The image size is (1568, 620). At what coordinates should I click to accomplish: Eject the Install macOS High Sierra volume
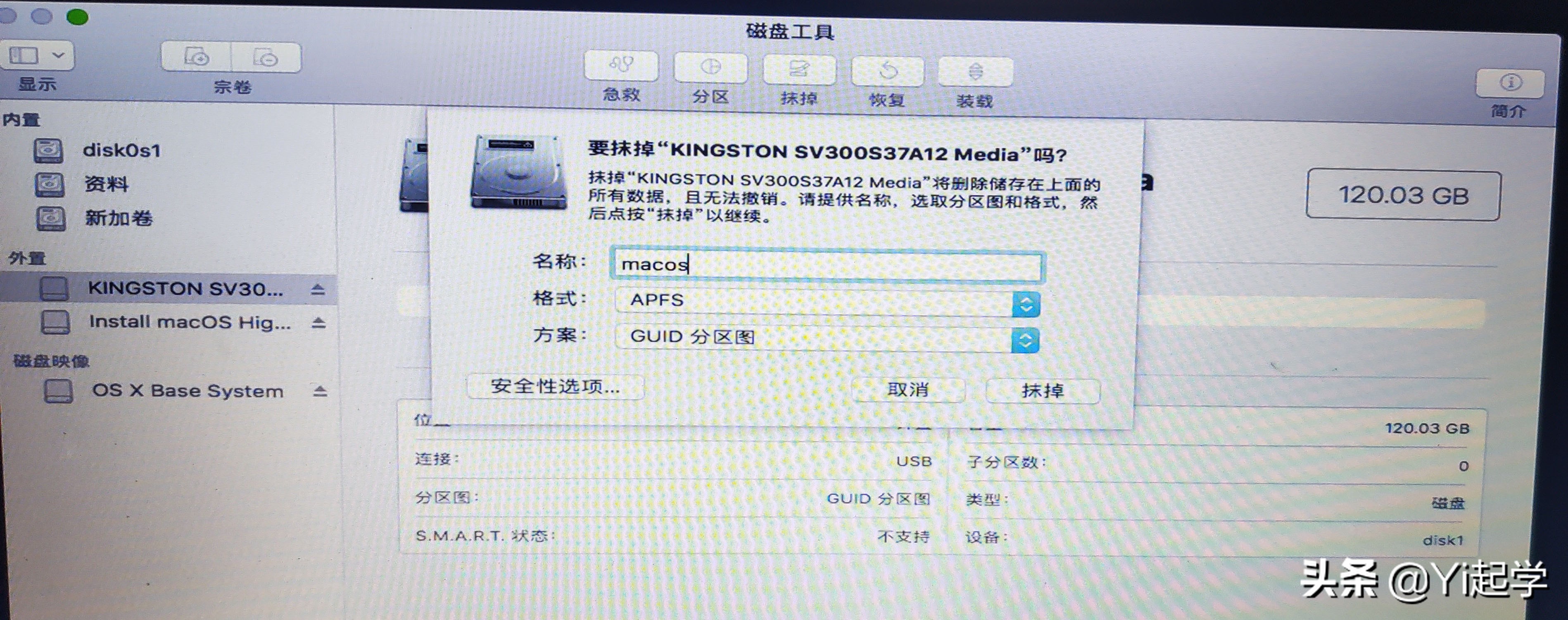point(319,323)
